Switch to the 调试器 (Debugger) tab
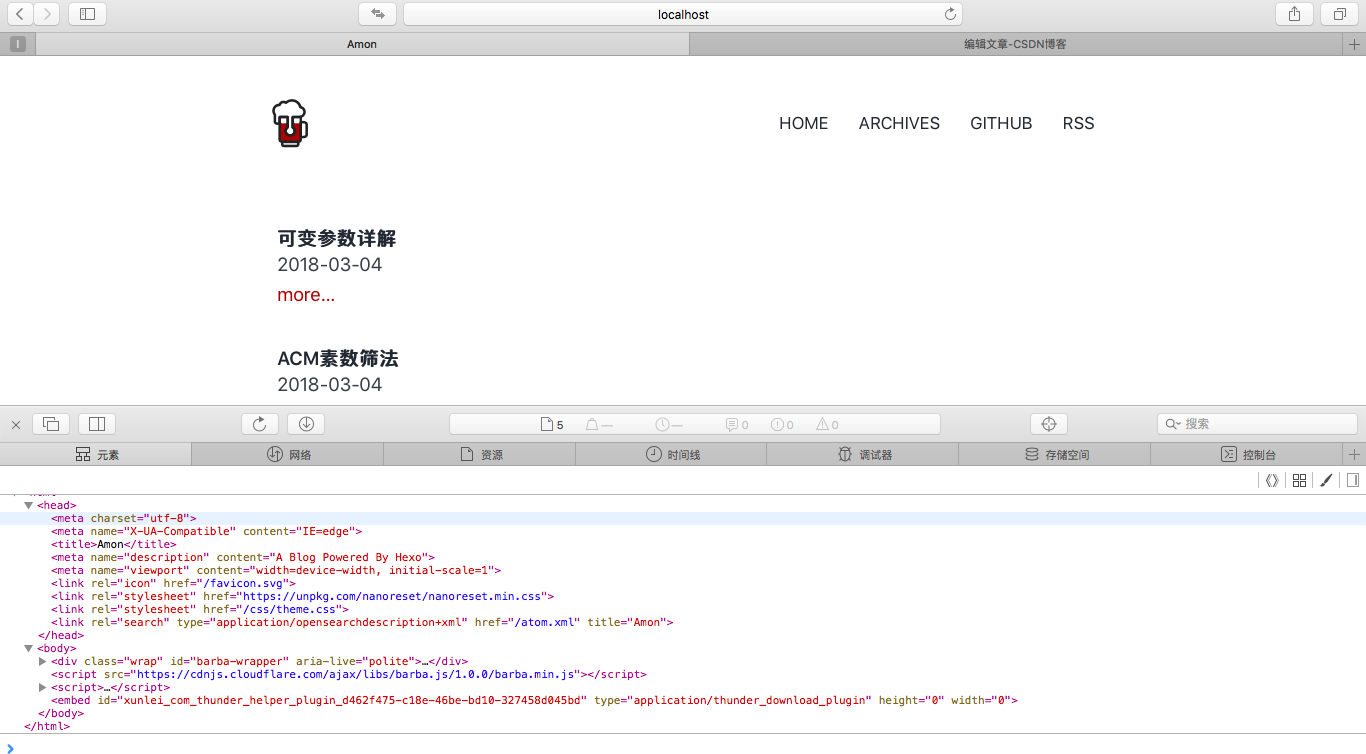This screenshot has height=754, width=1366. pos(863,454)
